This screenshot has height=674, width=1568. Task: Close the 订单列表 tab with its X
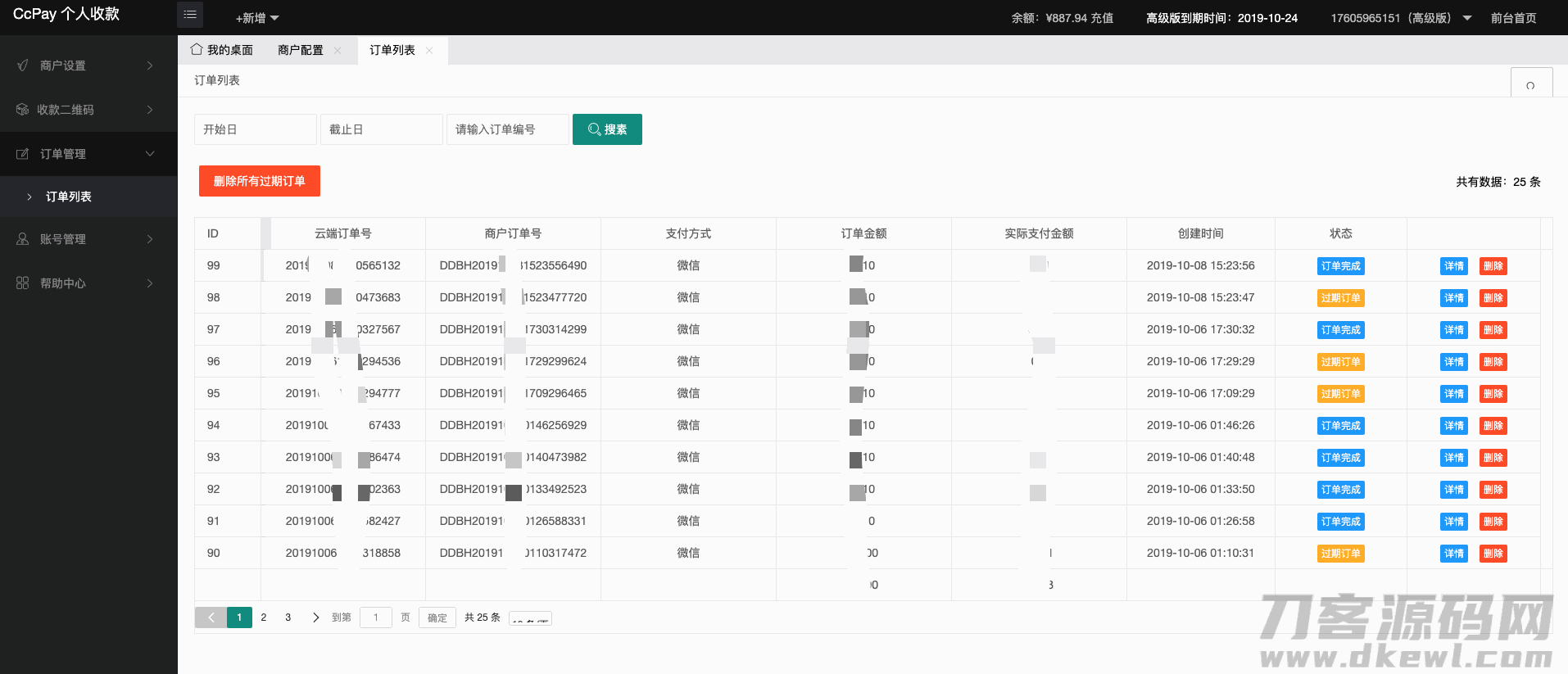[429, 51]
